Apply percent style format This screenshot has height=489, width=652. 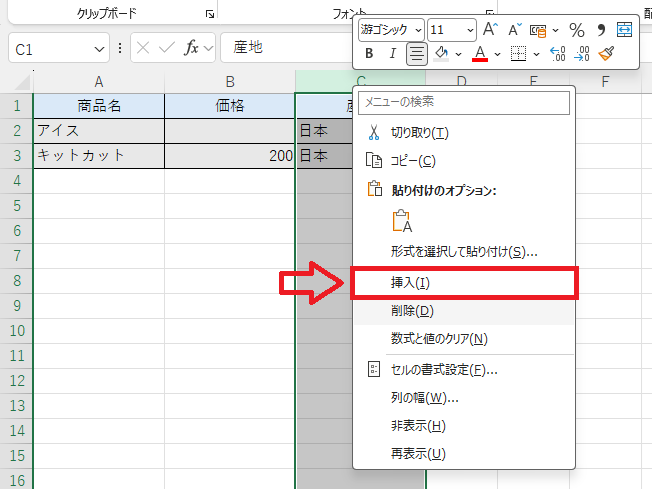coord(577,30)
